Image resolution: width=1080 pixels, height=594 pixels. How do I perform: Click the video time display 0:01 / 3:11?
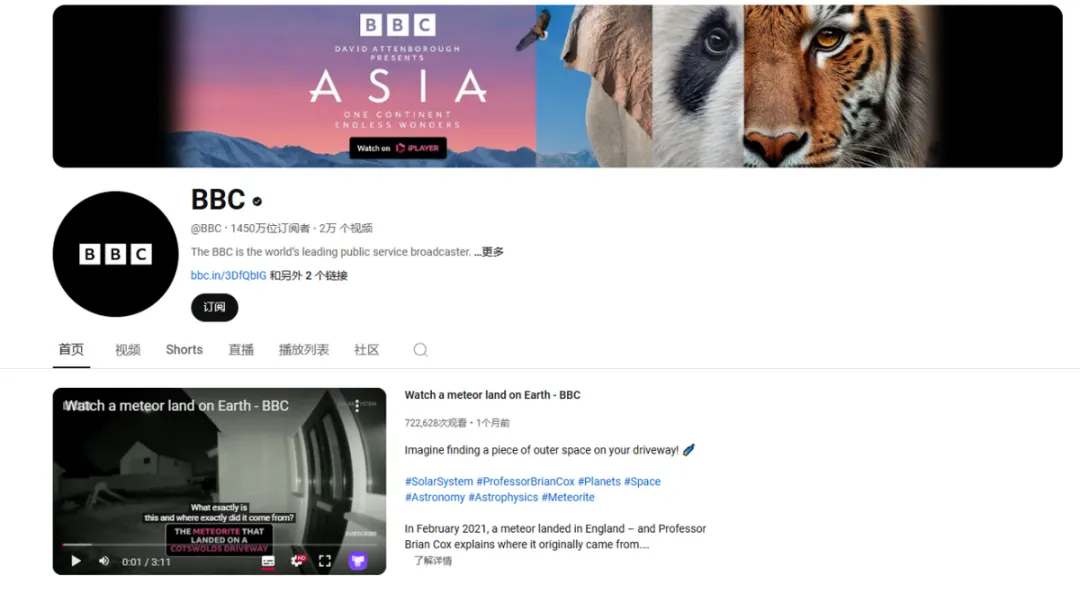click(146, 562)
